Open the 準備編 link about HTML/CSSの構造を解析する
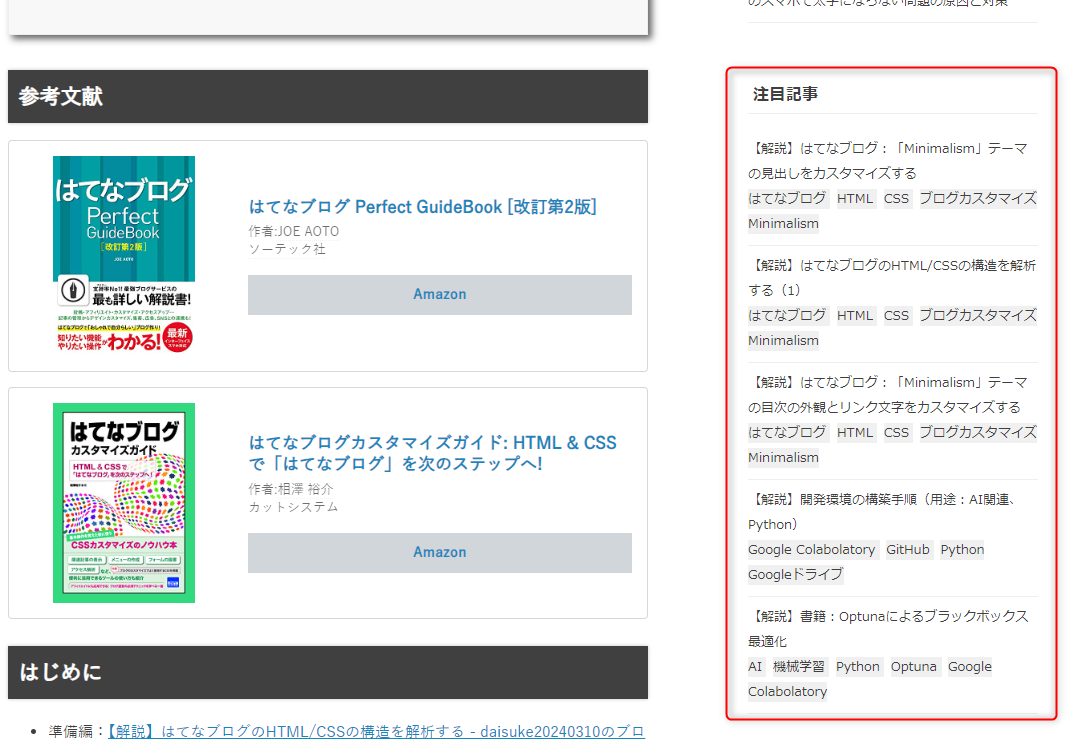 click(x=376, y=731)
